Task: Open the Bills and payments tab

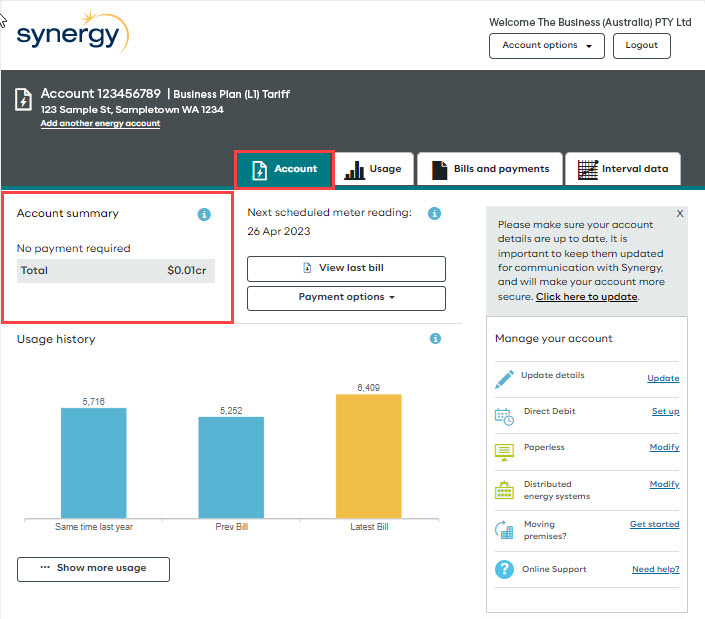Action: coord(490,169)
